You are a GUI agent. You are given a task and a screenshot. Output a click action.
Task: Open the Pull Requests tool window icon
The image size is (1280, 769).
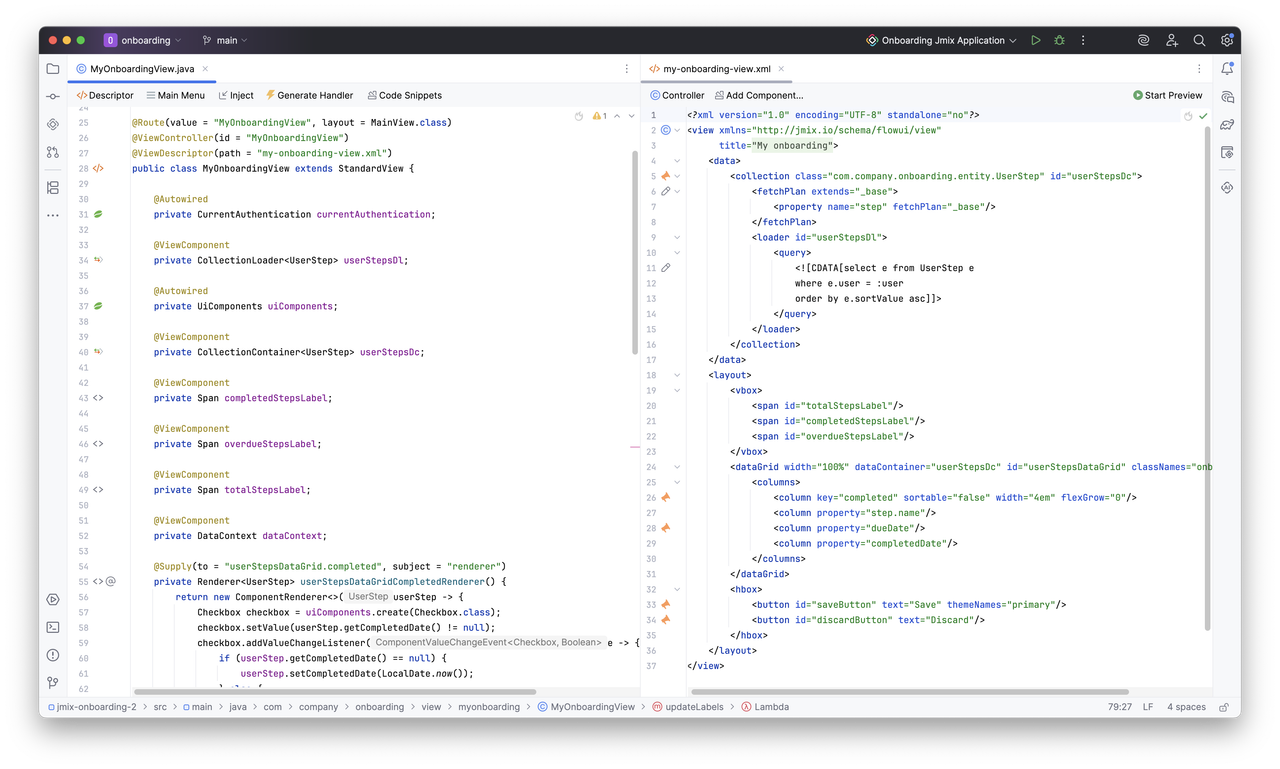[x=53, y=152]
